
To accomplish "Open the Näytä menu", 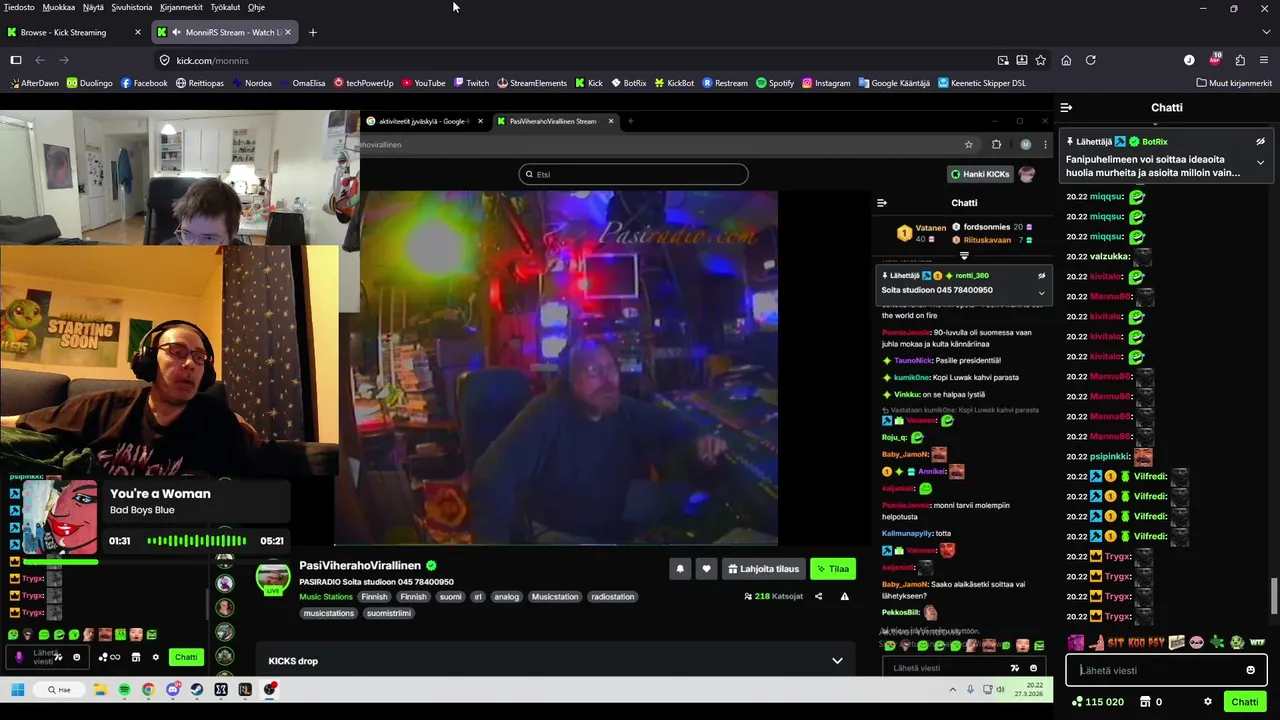I will (93, 7).
